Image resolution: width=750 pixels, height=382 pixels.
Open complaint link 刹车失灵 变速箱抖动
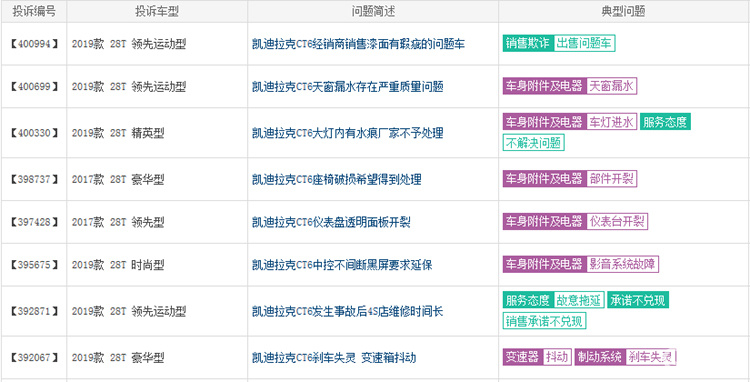click(334, 358)
